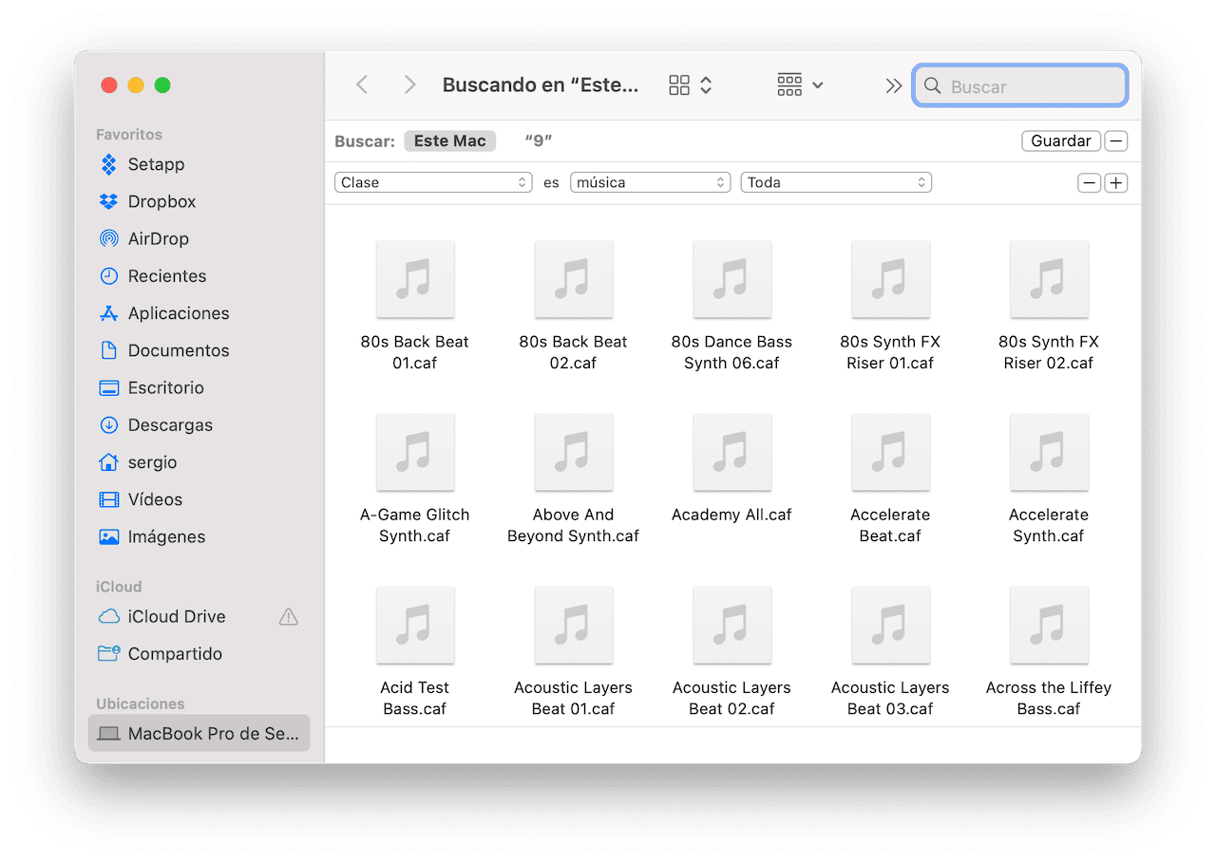This screenshot has height=862, width=1216.
Task: Select 80s Synth FX Riser 01.caf
Action: (890, 305)
